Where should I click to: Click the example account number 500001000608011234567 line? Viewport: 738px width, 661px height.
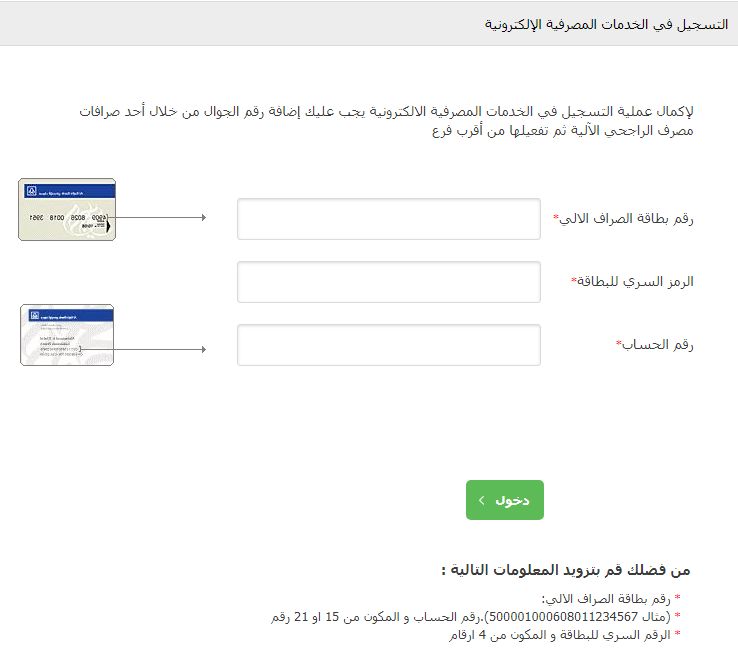[475, 617]
